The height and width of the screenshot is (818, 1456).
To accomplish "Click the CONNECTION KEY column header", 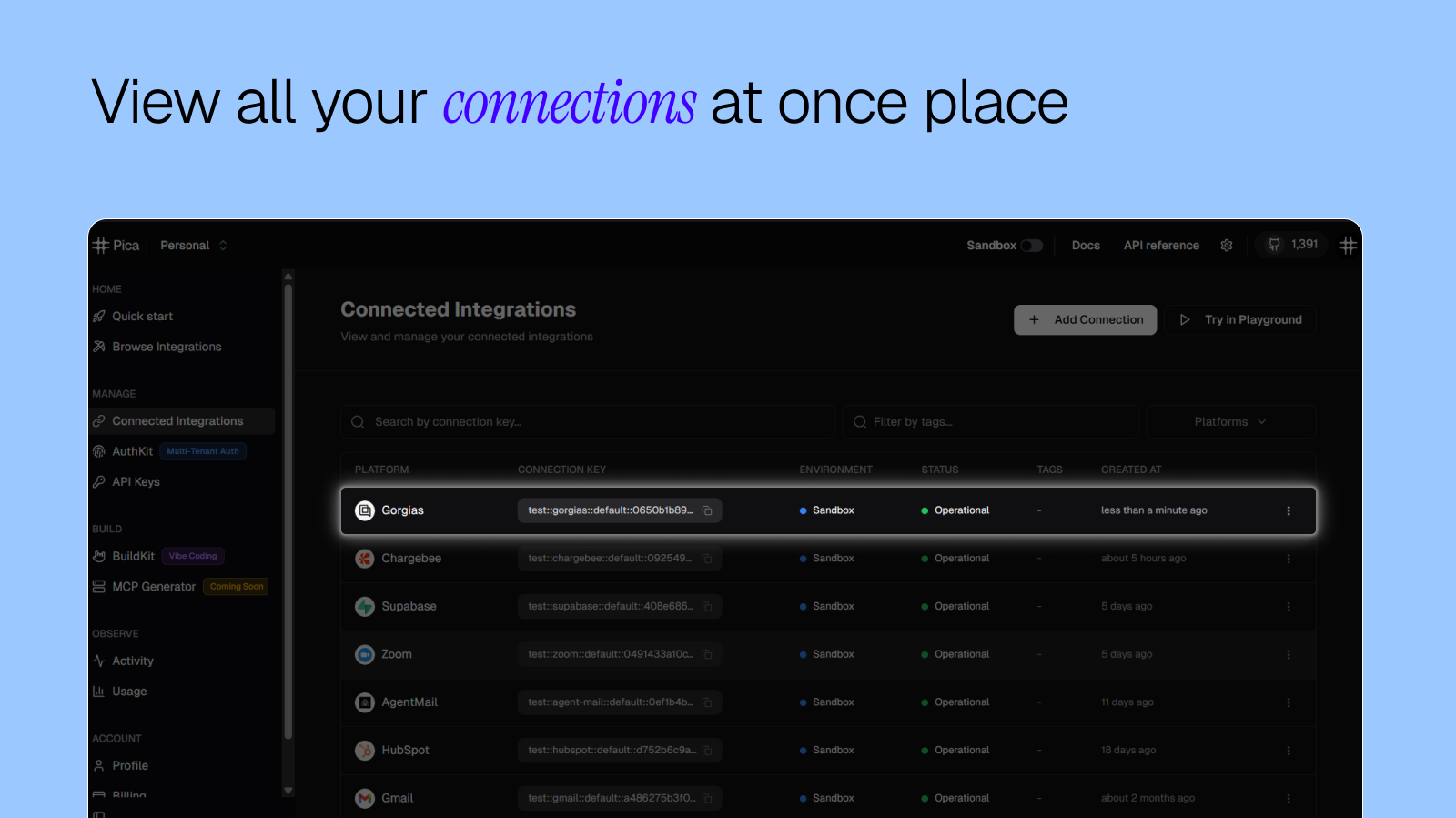I will tap(561, 470).
